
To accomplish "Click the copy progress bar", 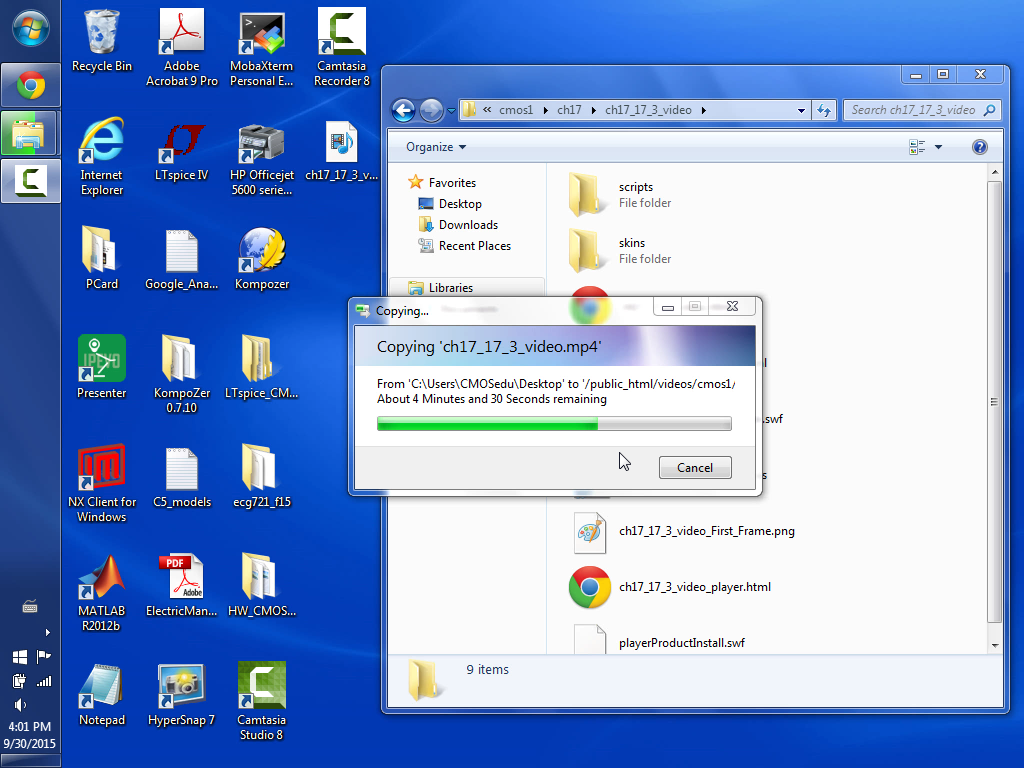I will pos(554,424).
